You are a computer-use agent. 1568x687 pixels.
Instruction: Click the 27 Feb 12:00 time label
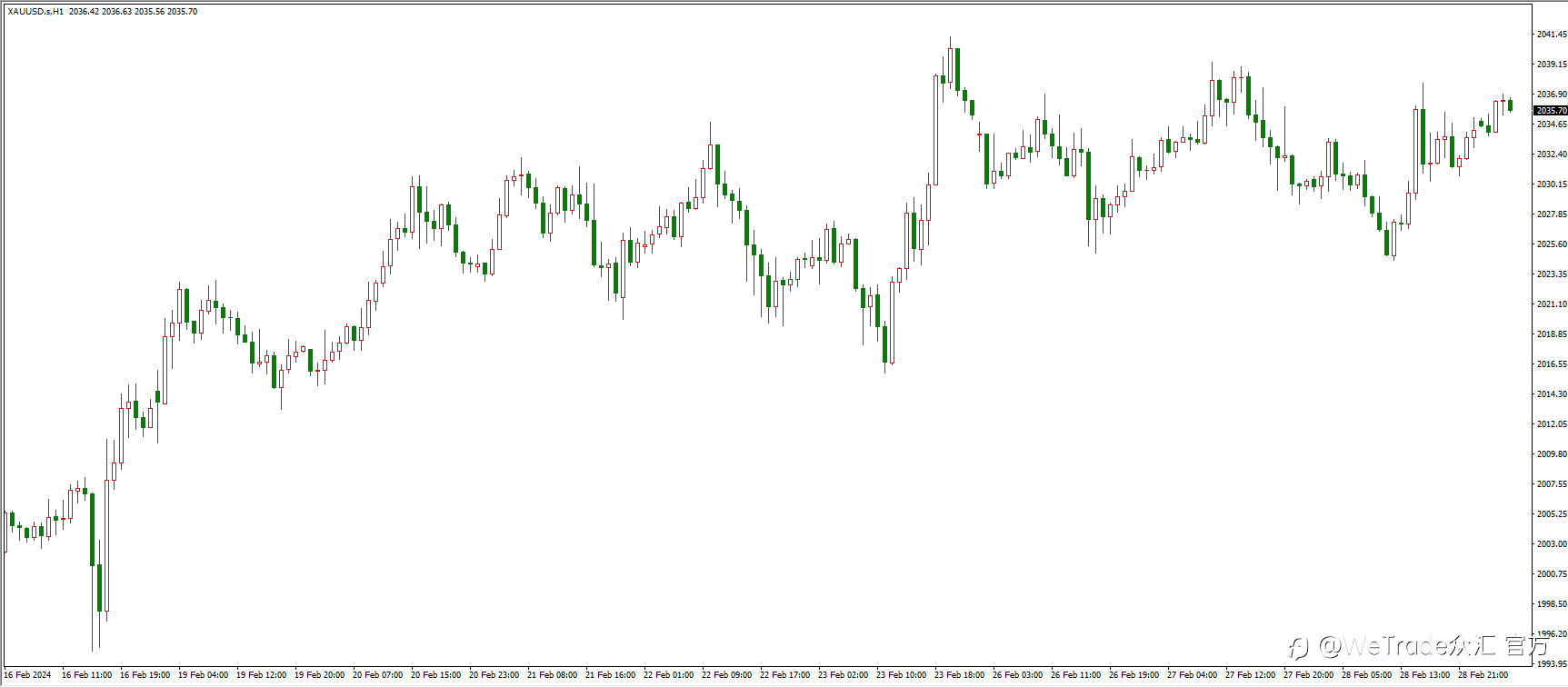point(1250,675)
